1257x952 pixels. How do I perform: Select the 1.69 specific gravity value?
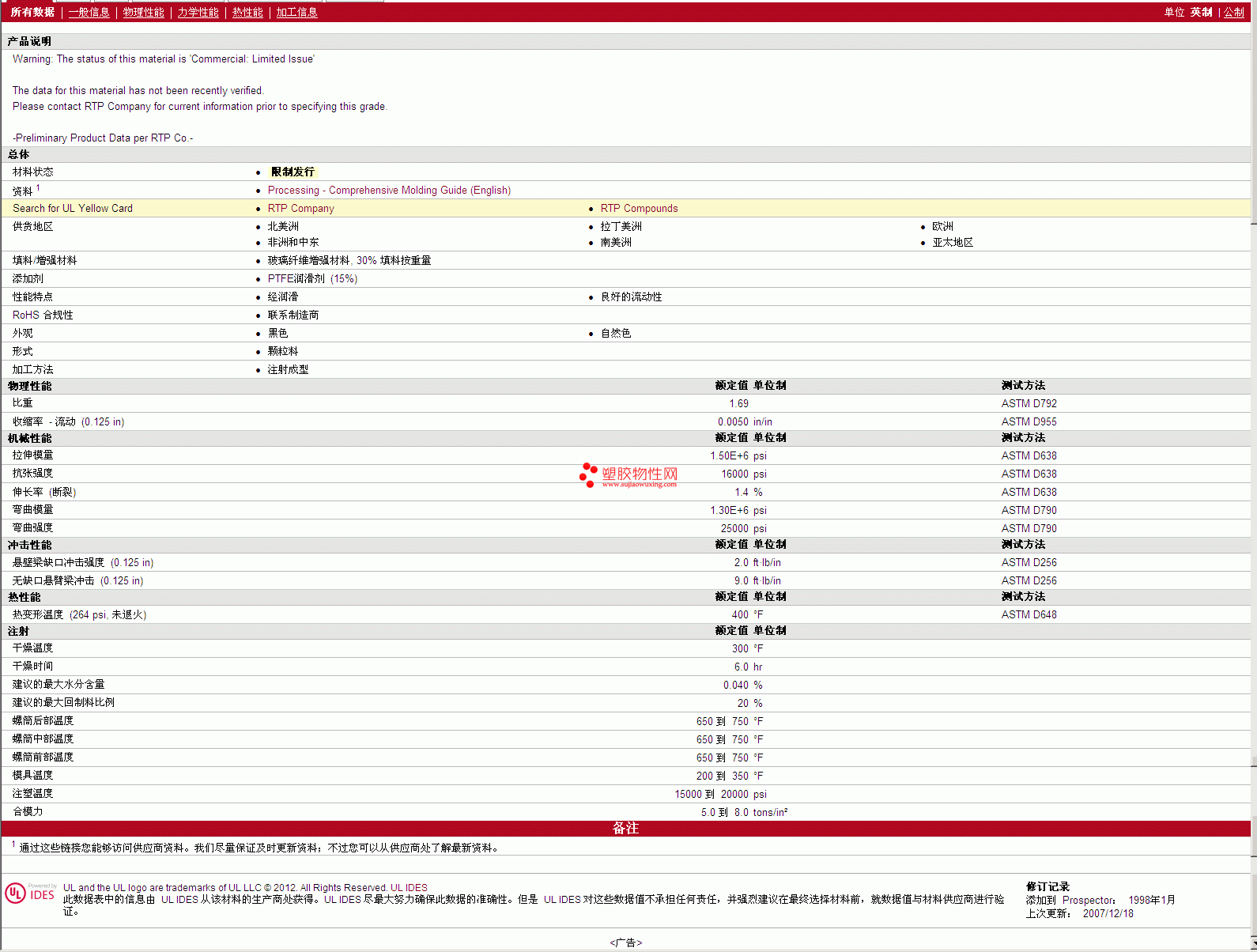coord(738,404)
